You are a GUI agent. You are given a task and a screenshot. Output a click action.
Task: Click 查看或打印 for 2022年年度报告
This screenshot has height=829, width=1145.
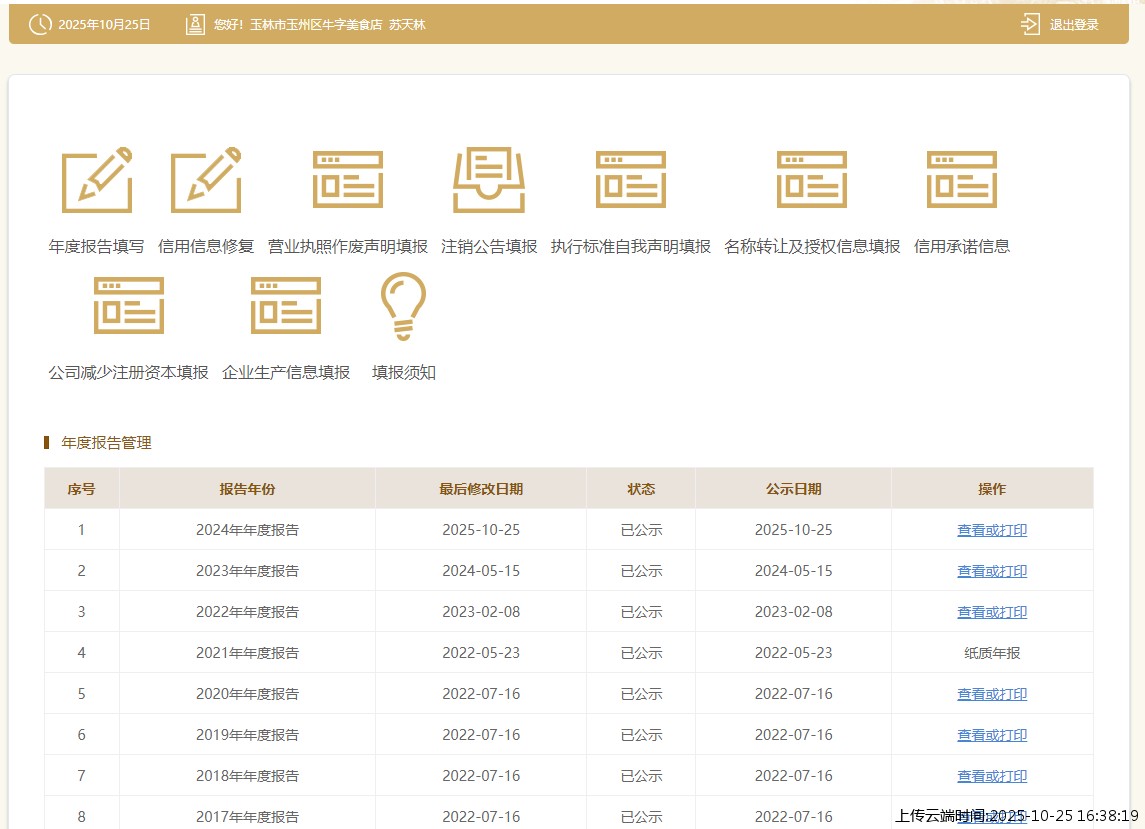[x=991, y=612]
